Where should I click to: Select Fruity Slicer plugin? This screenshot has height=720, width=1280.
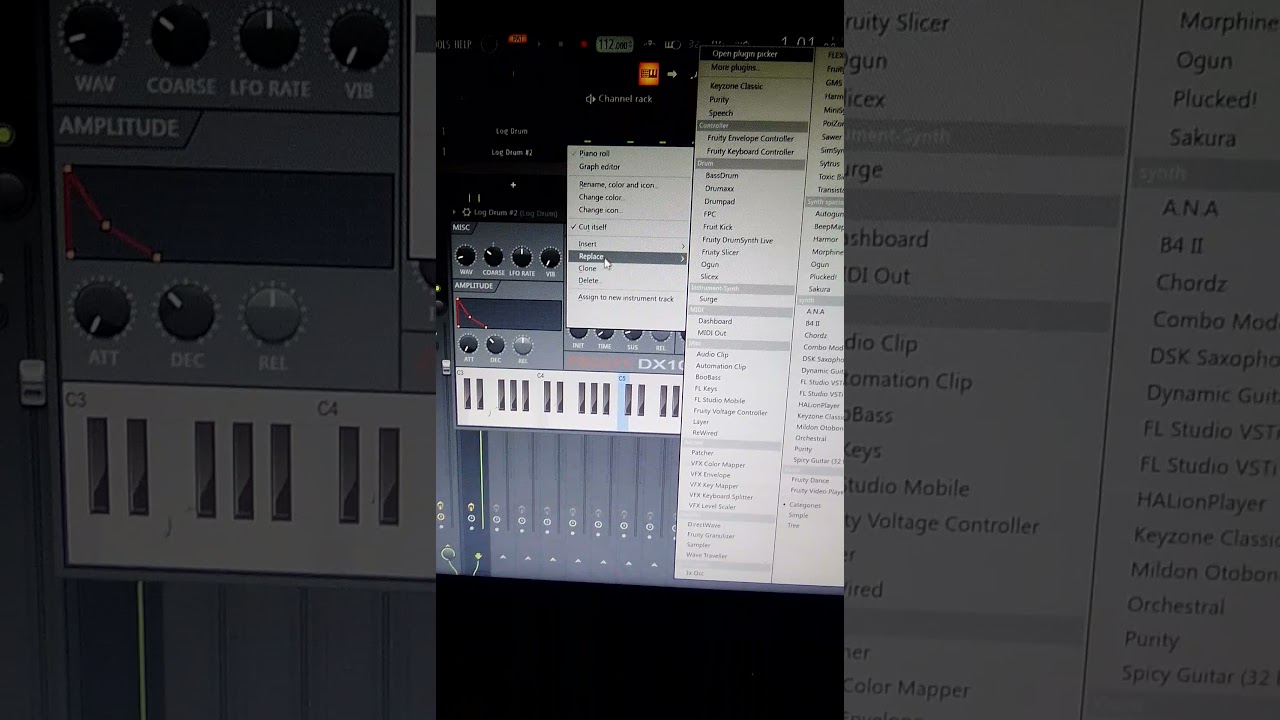(720, 253)
